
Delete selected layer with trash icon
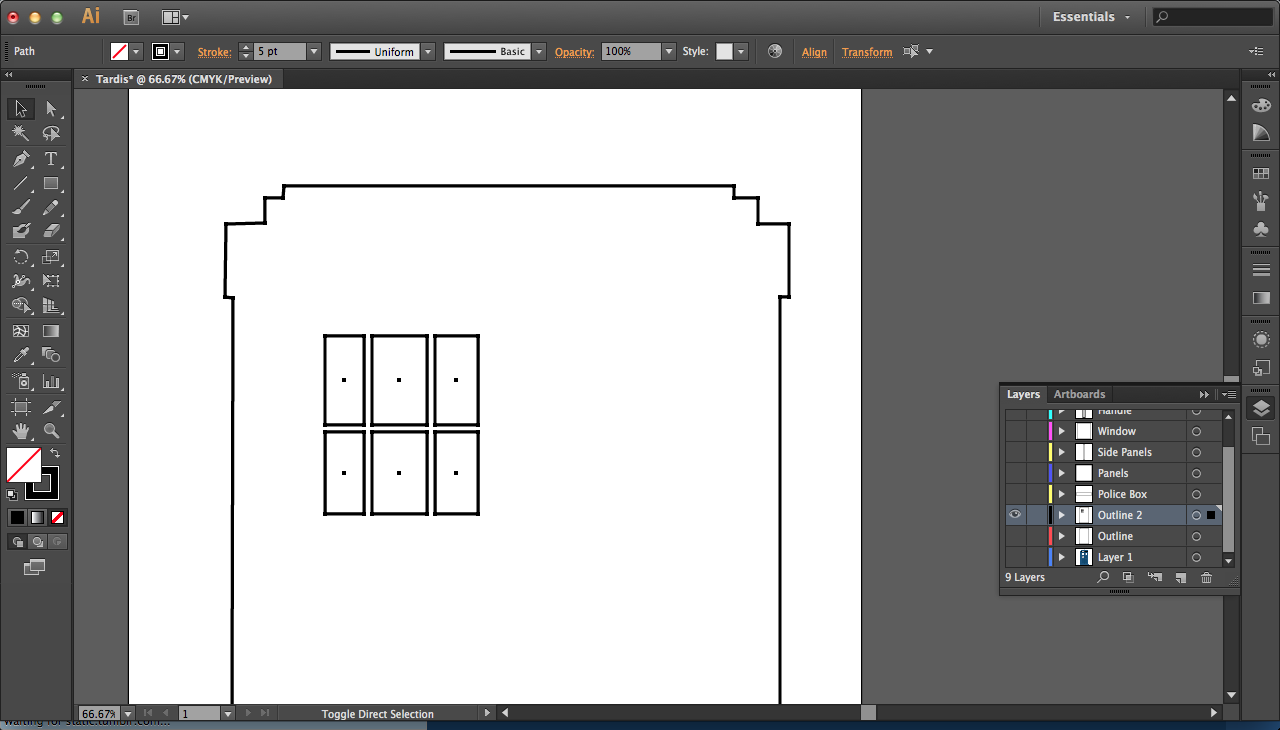(x=1206, y=577)
